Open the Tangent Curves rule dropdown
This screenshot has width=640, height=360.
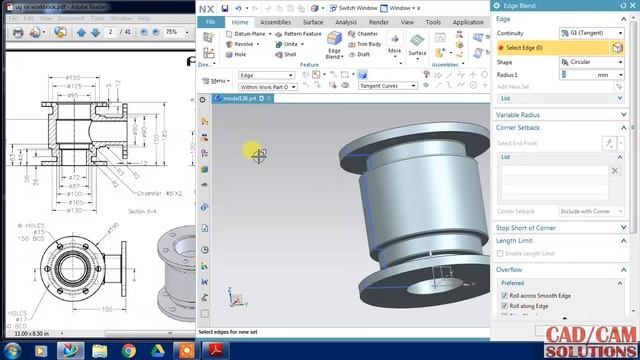point(388,86)
